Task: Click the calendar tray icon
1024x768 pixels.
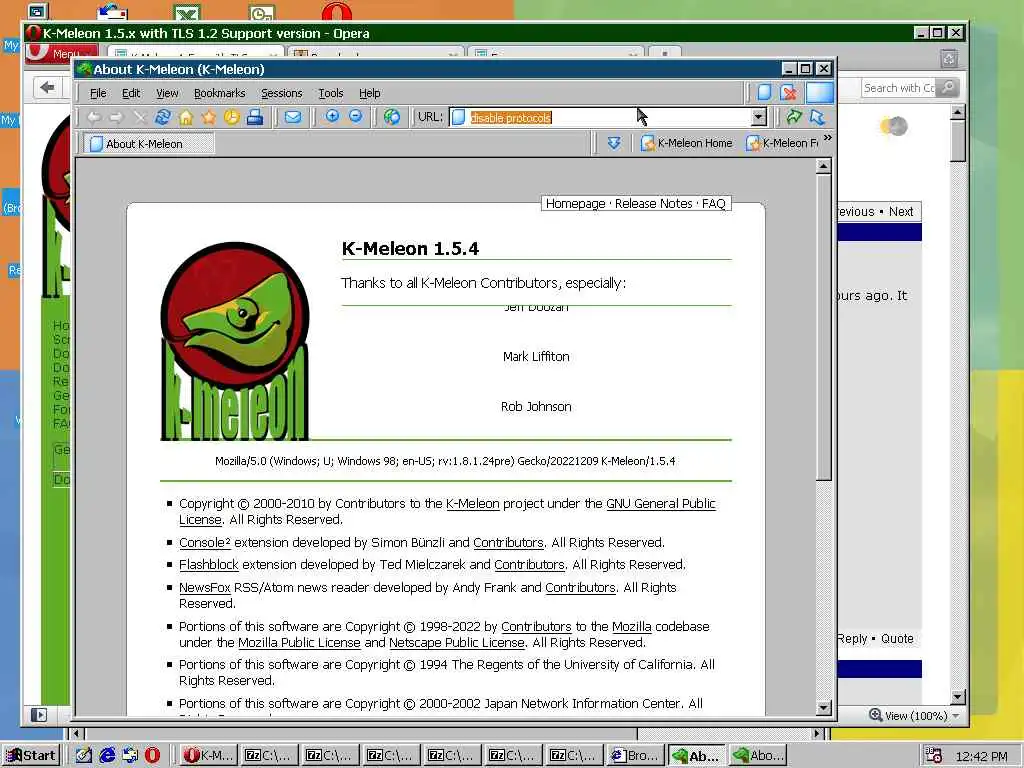Action: pyautogui.click(x=935, y=756)
